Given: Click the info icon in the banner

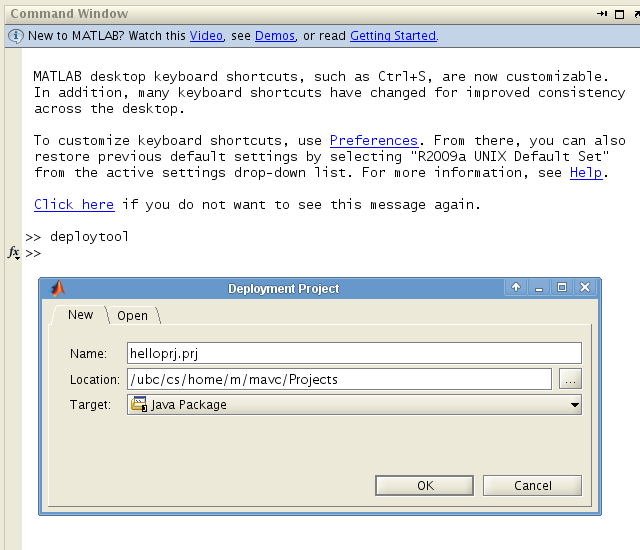Looking at the screenshot, I should [16, 36].
